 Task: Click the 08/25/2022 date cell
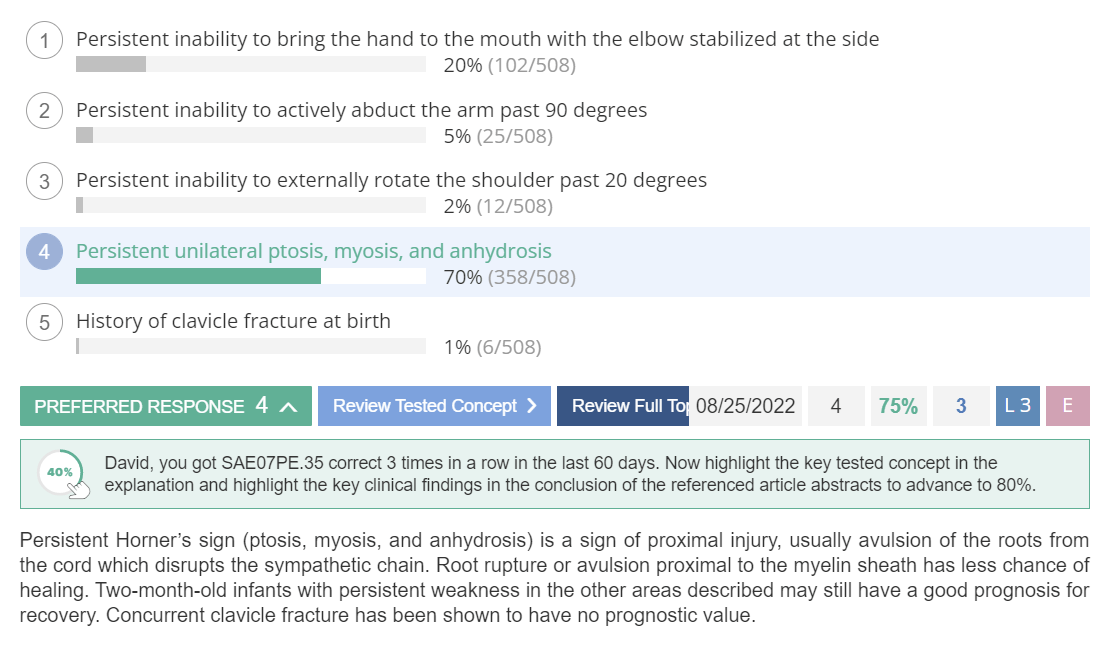click(x=746, y=406)
